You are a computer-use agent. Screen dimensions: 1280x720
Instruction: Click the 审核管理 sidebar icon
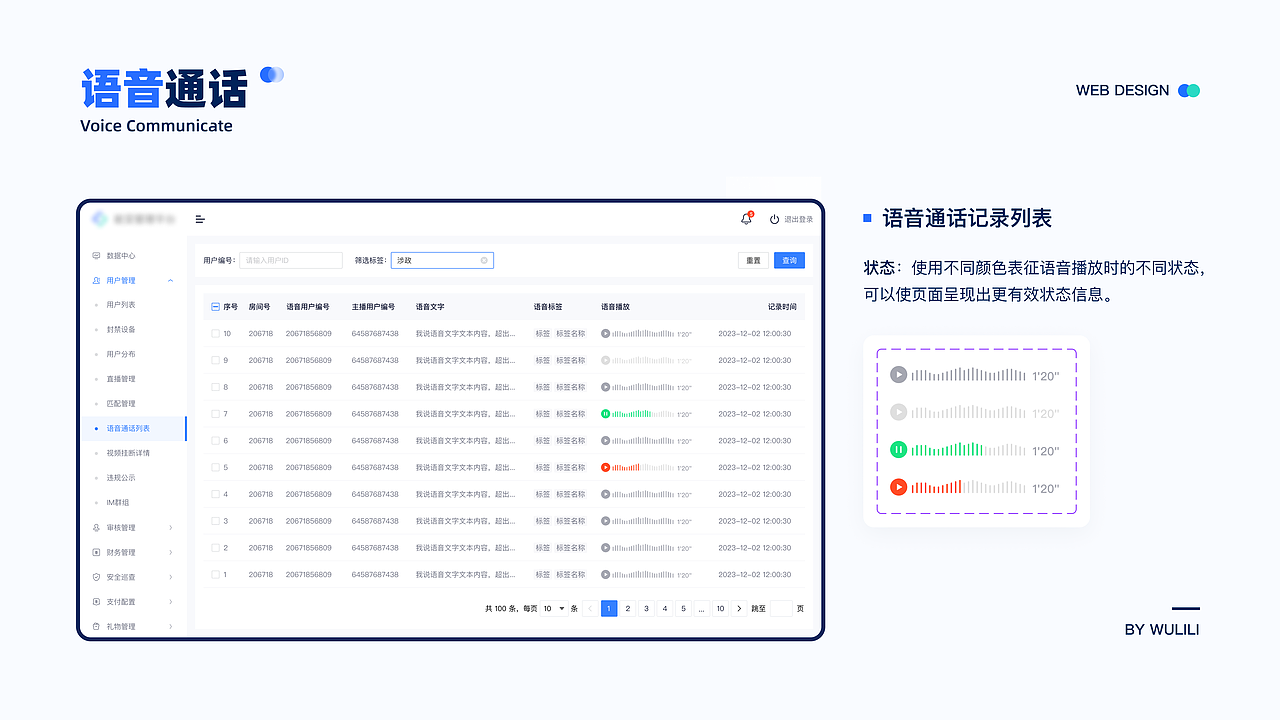click(96, 528)
